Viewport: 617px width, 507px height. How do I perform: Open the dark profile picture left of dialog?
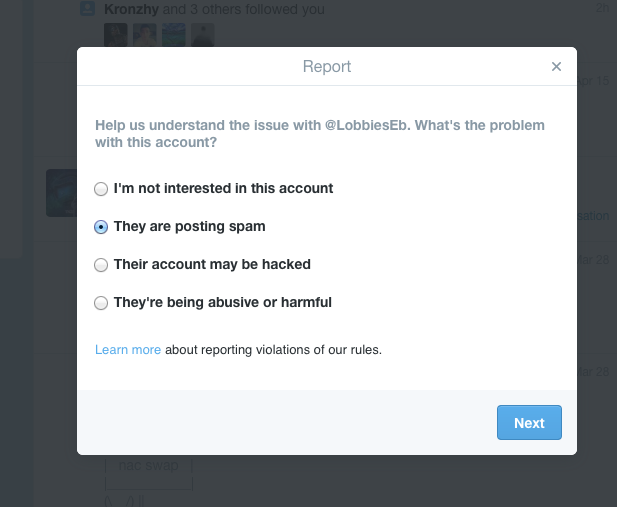point(61,193)
